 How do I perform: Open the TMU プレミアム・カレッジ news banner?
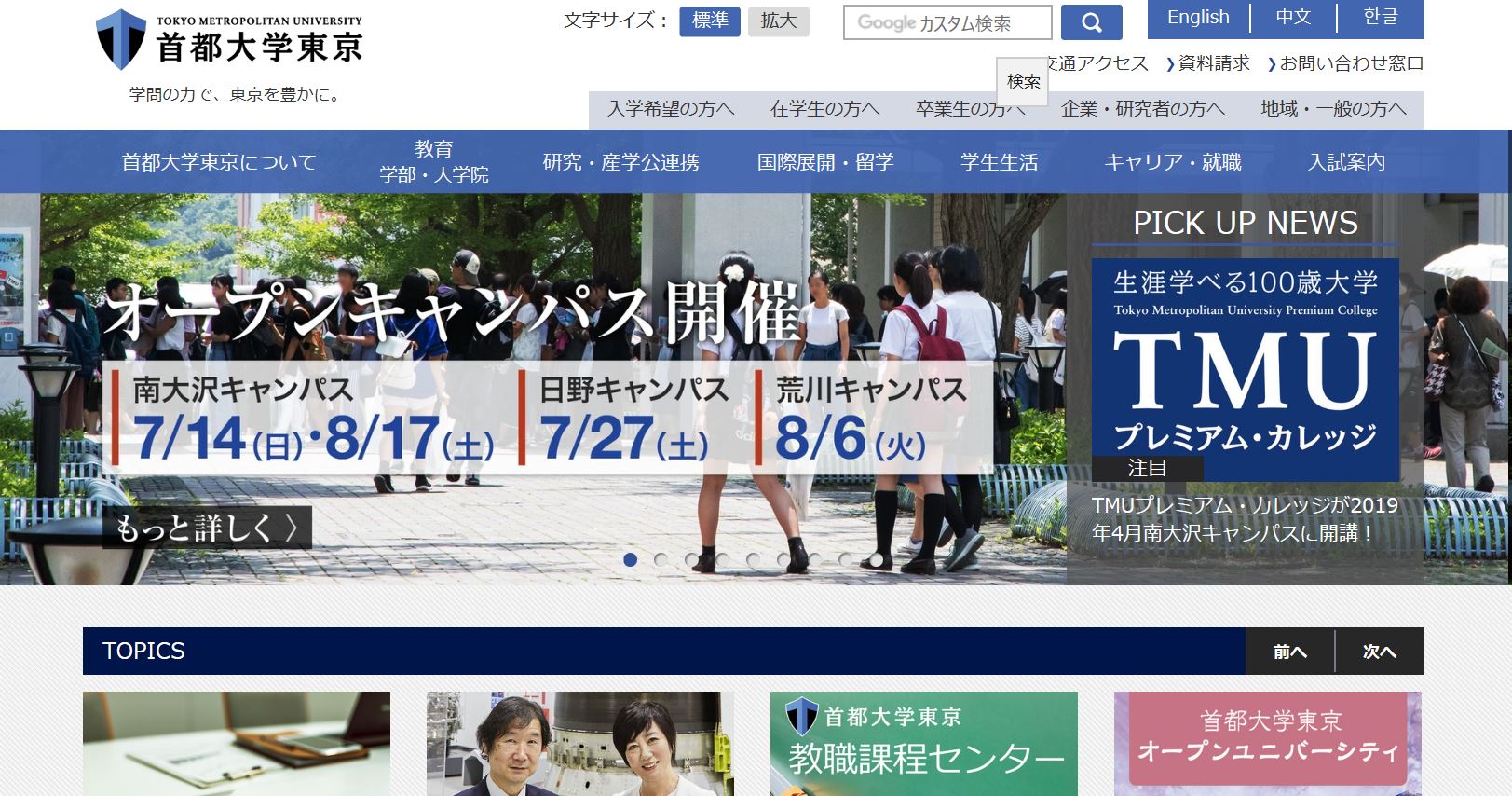tap(1246, 369)
